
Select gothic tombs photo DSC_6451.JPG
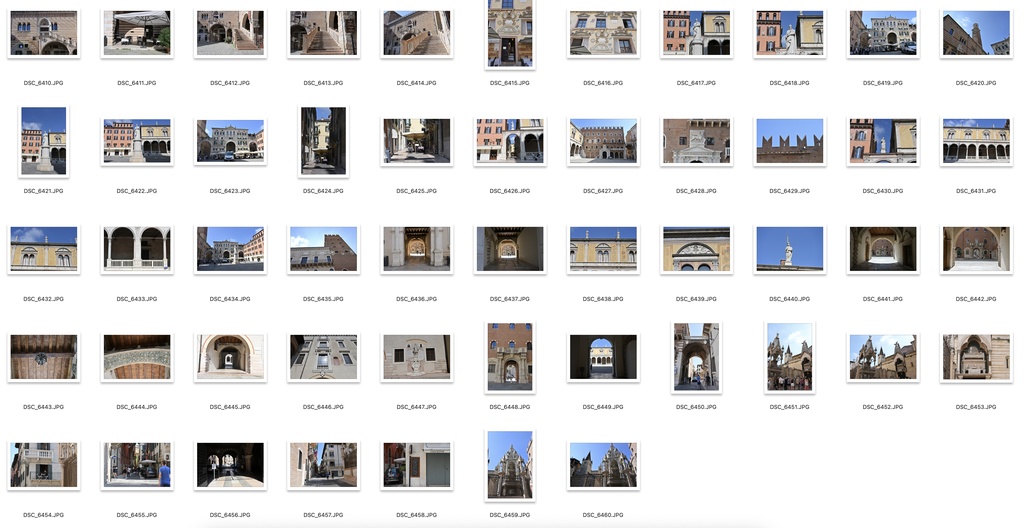790,357
